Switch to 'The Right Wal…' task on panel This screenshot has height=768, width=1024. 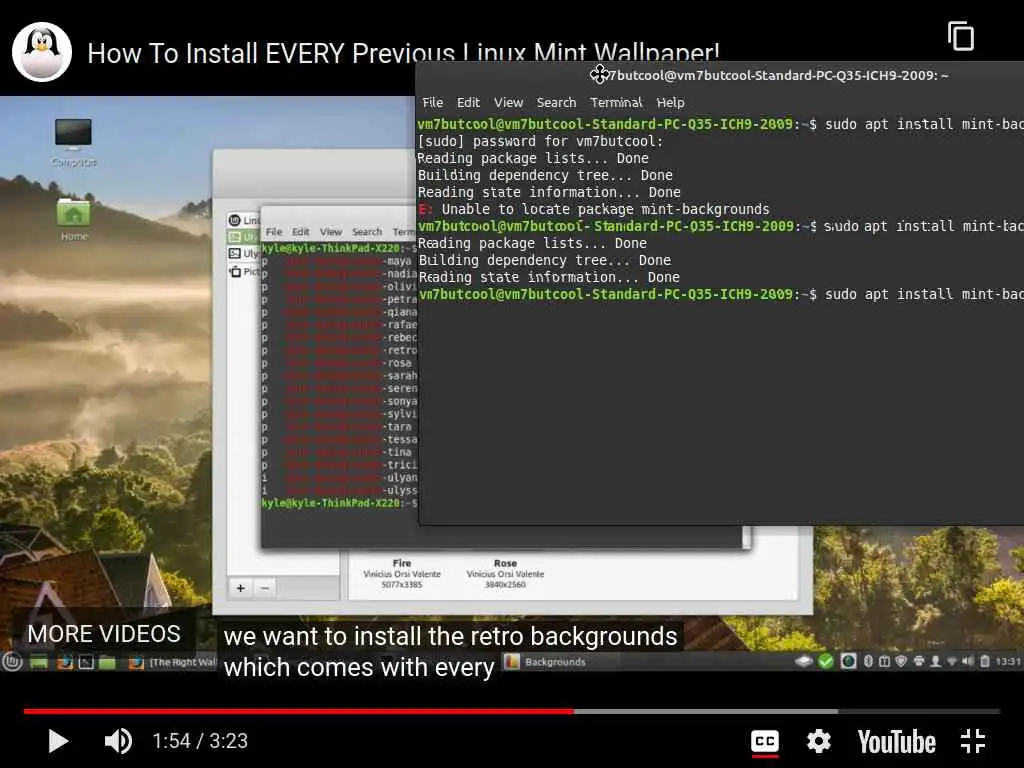click(173, 662)
